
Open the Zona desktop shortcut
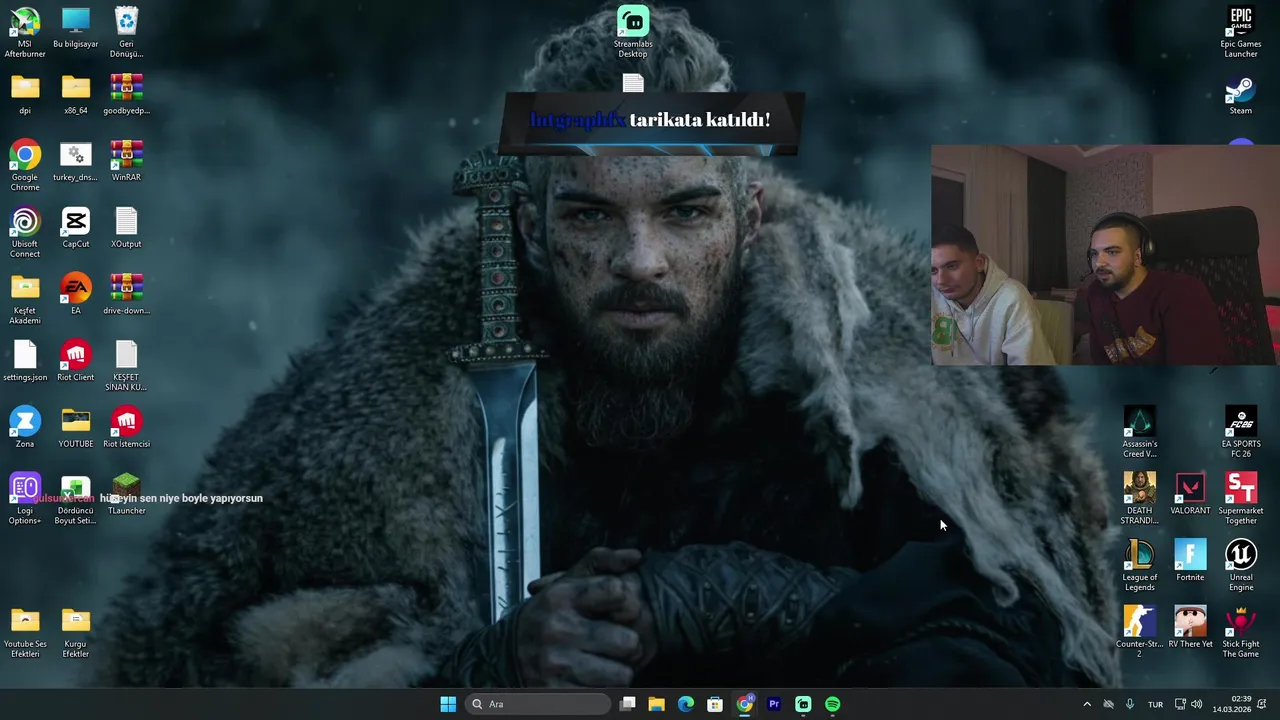pyautogui.click(x=25, y=428)
